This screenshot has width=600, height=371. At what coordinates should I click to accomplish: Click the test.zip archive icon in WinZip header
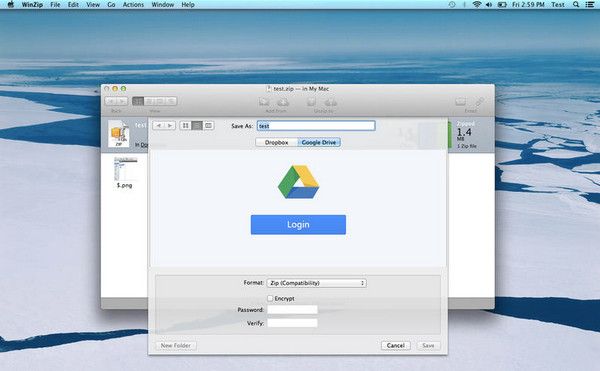coord(119,134)
